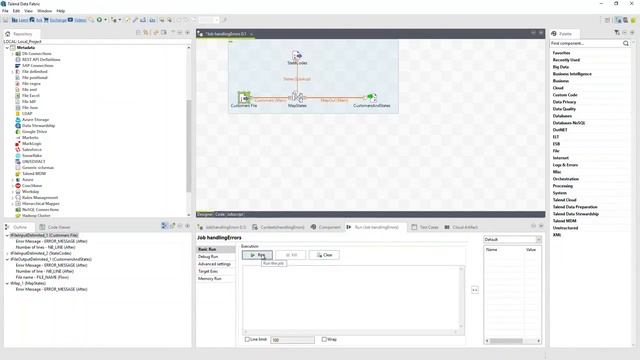Click the double-arrow button beside context table
This screenshot has height=360, width=640.
pyautogui.click(x=475, y=290)
